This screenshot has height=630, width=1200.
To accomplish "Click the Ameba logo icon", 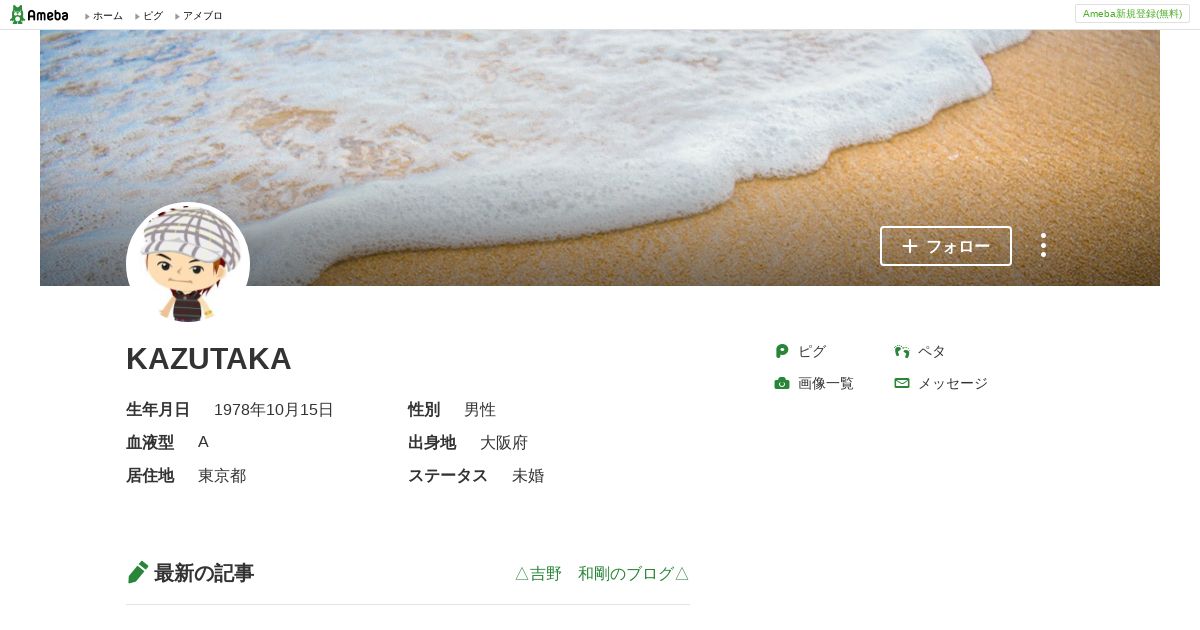I will coord(39,15).
